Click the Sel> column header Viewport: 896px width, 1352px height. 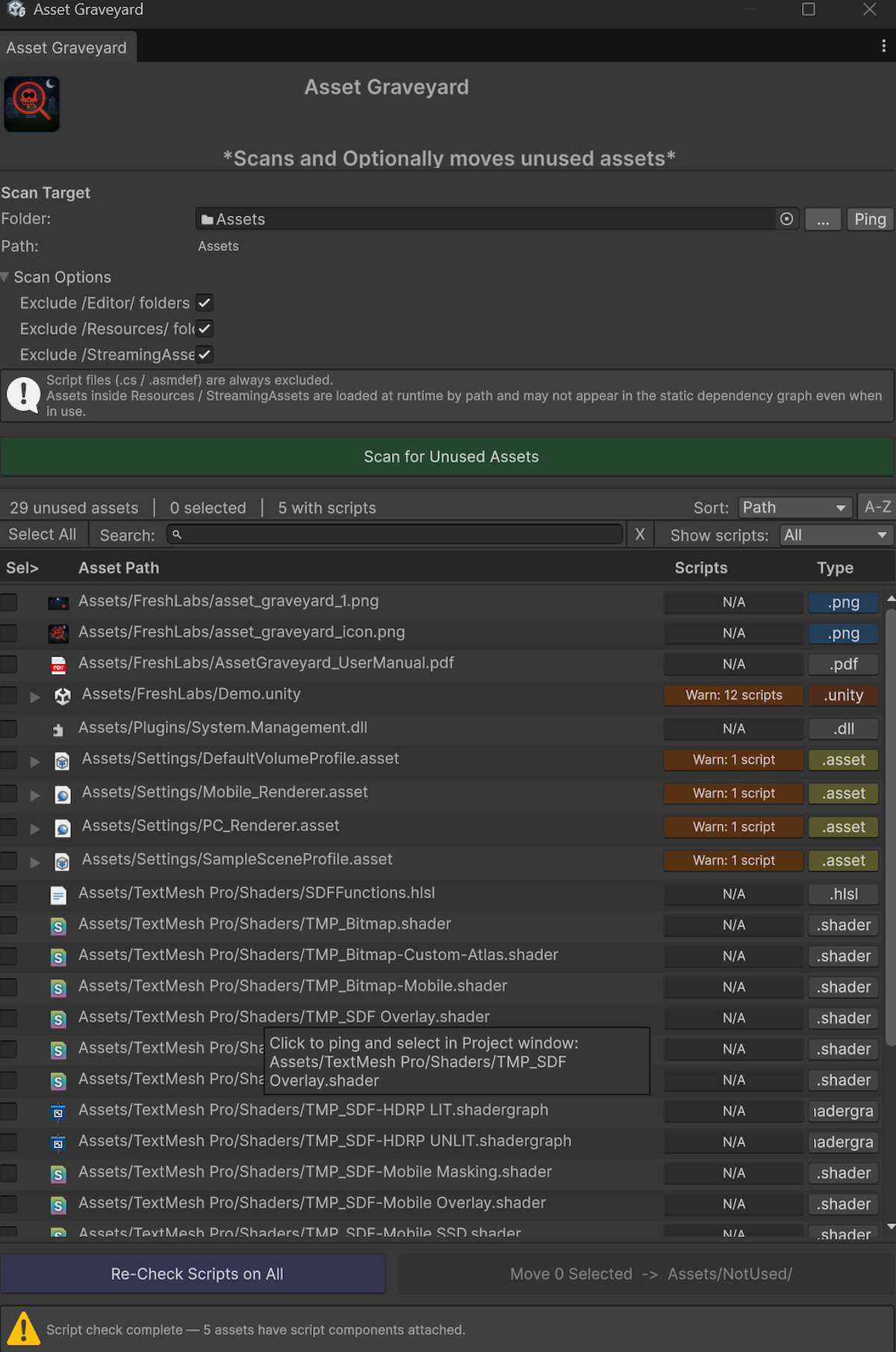coord(22,568)
